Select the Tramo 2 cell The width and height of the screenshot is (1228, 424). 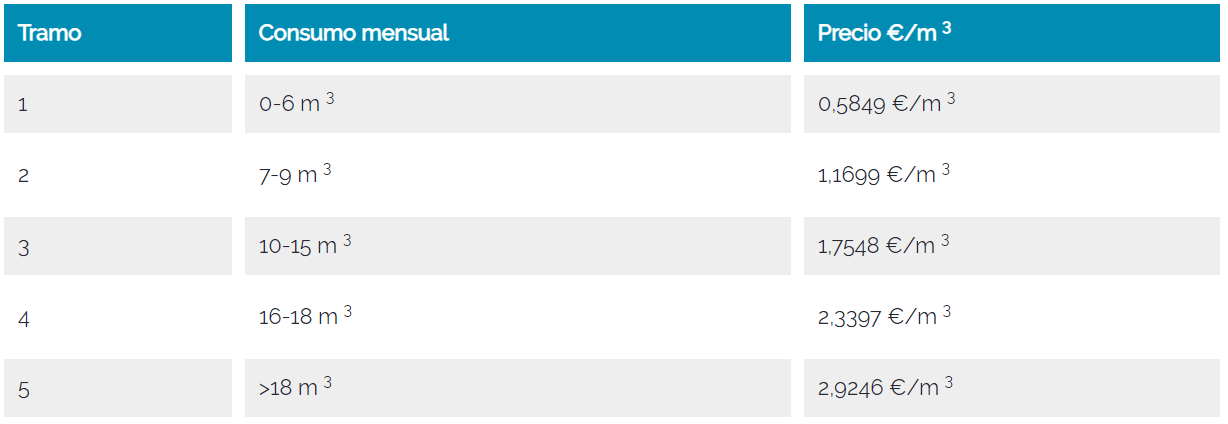coord(23,176)
